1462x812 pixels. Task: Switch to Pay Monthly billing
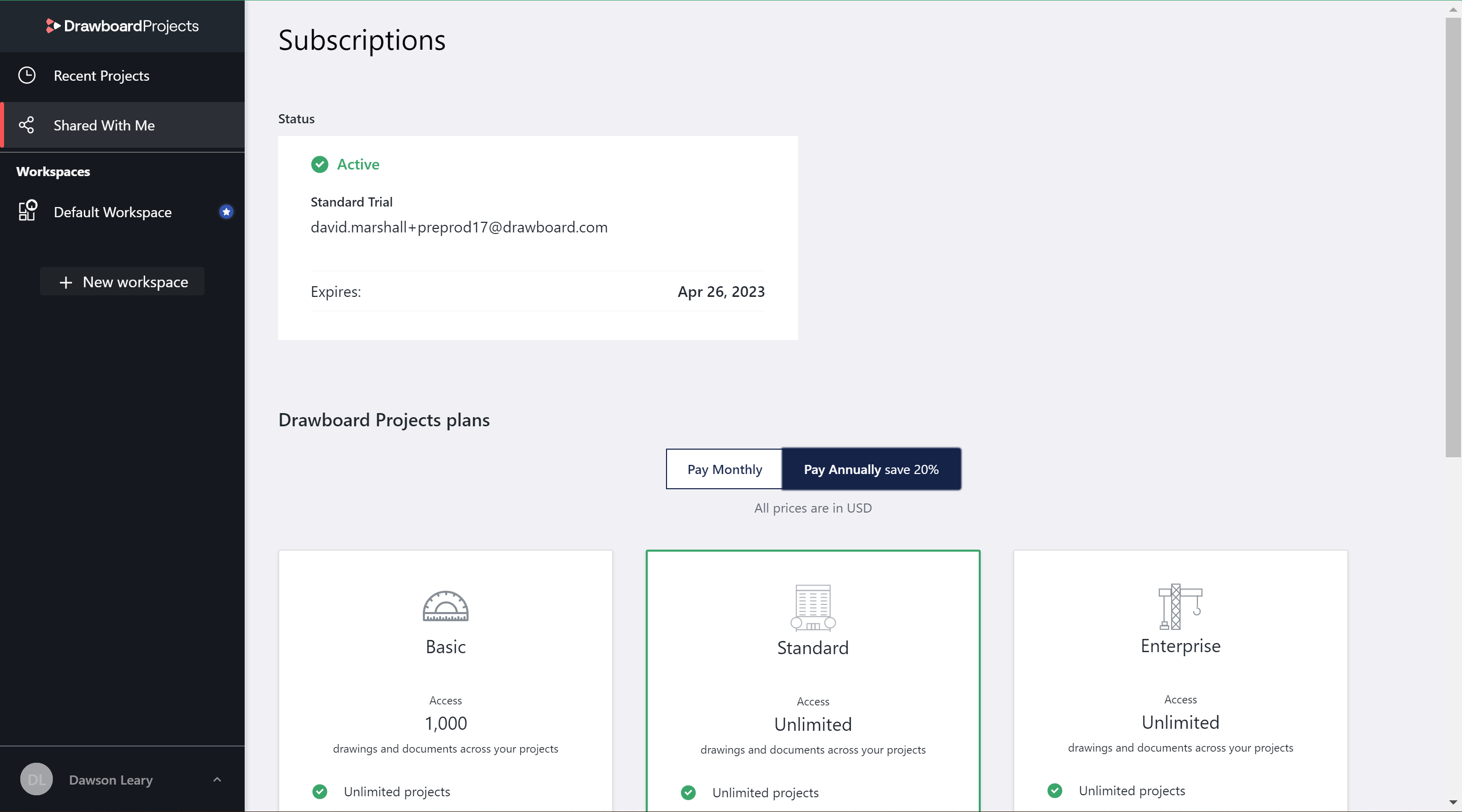point(724,469)
